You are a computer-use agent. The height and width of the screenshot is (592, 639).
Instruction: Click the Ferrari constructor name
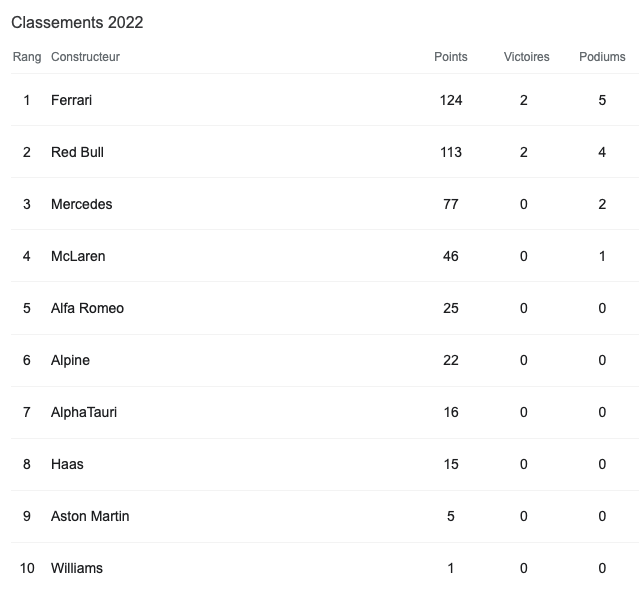71,100
